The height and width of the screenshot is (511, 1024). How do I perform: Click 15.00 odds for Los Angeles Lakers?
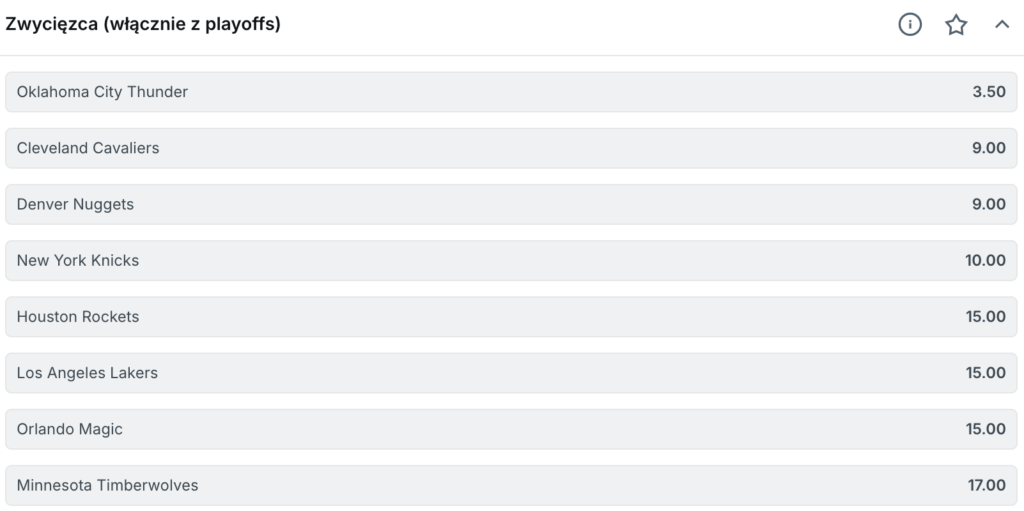tap(985, 373)
